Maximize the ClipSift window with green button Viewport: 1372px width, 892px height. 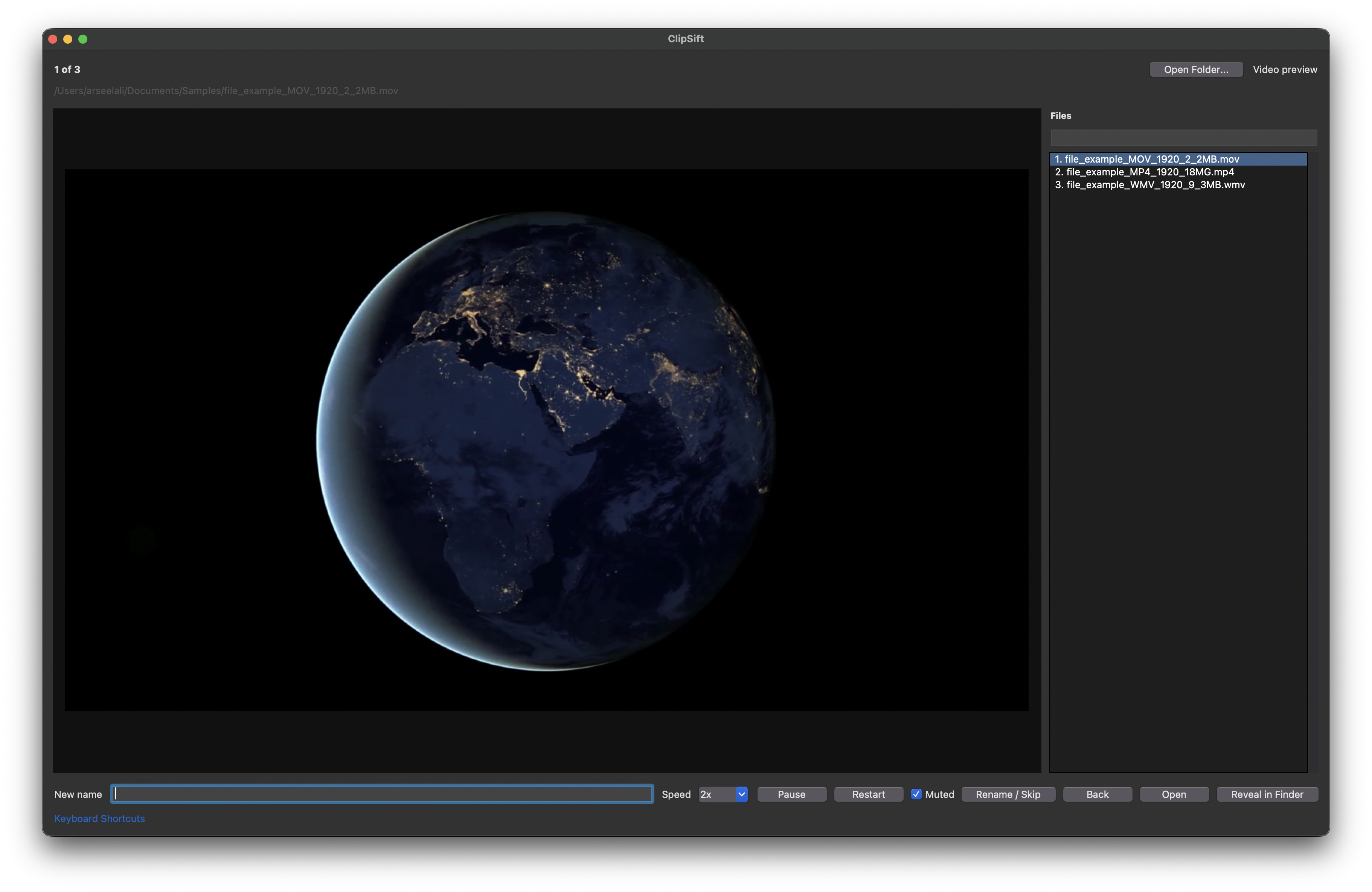tap(83, 39)
